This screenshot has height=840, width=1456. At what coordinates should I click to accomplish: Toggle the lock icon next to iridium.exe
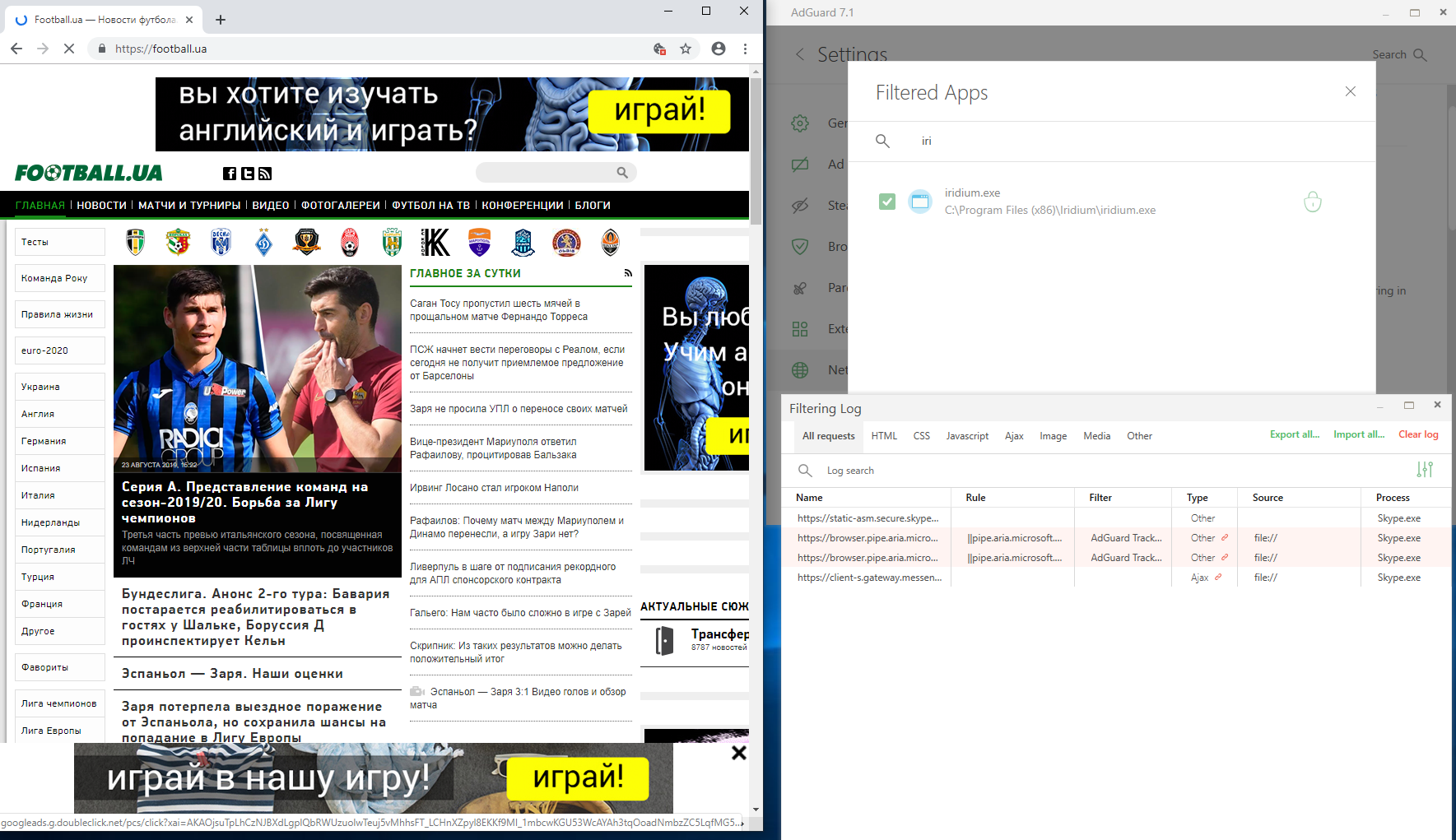[1313, 201]
